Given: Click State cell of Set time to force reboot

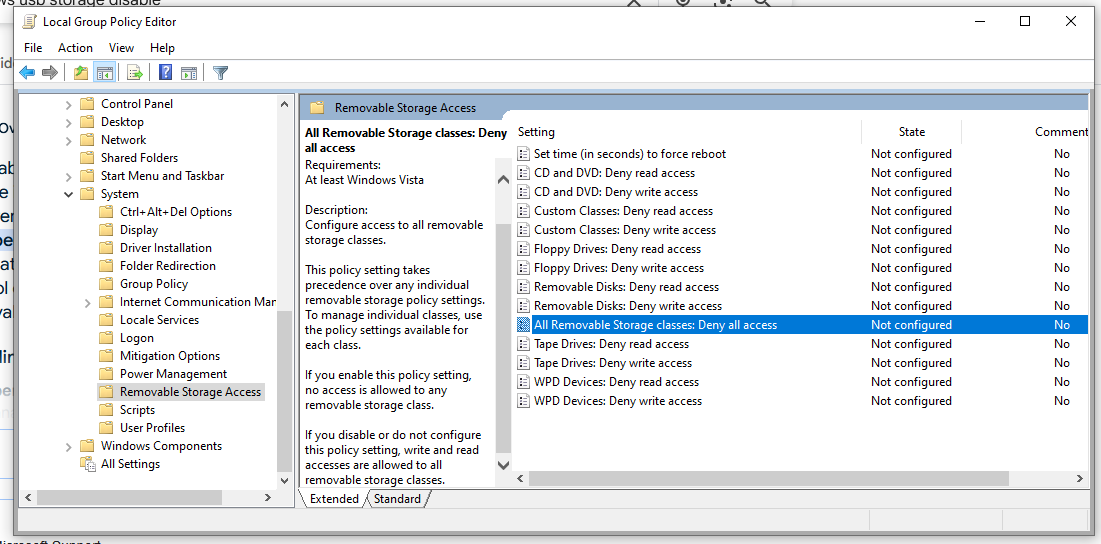Looking at the screenshot, I should point(911,154).
